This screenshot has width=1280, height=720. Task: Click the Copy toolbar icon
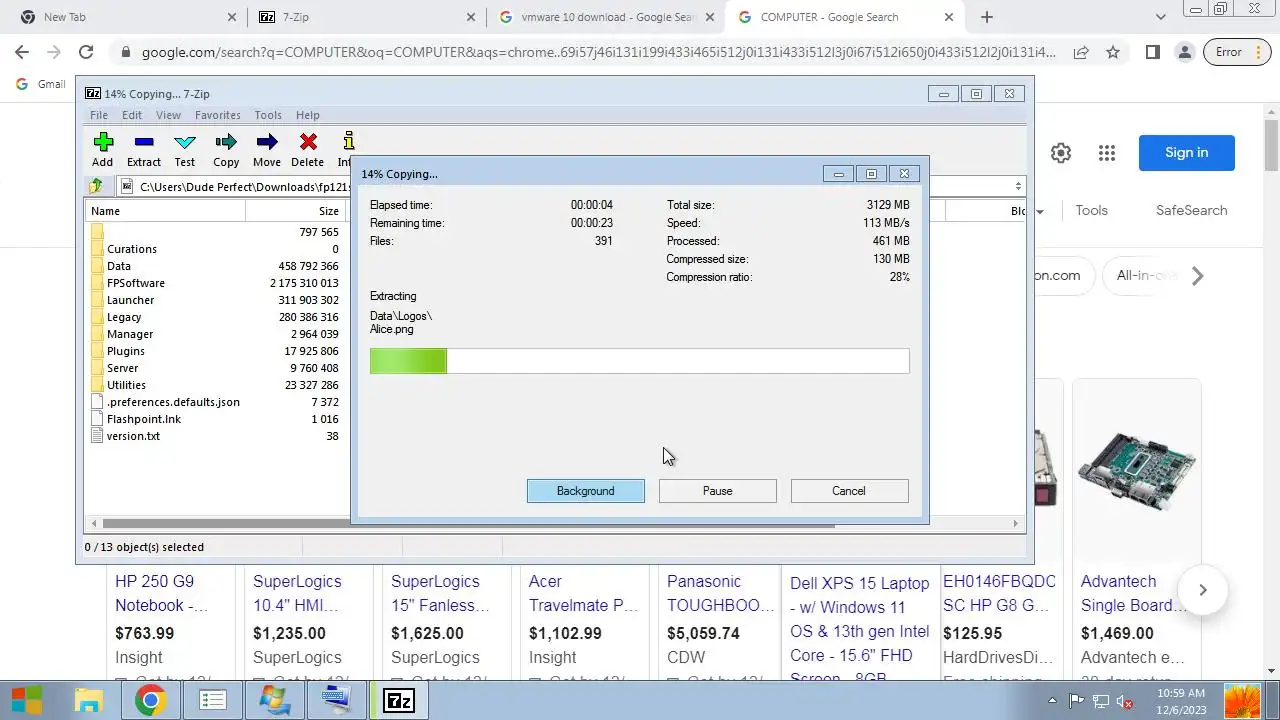pos(226,149)
